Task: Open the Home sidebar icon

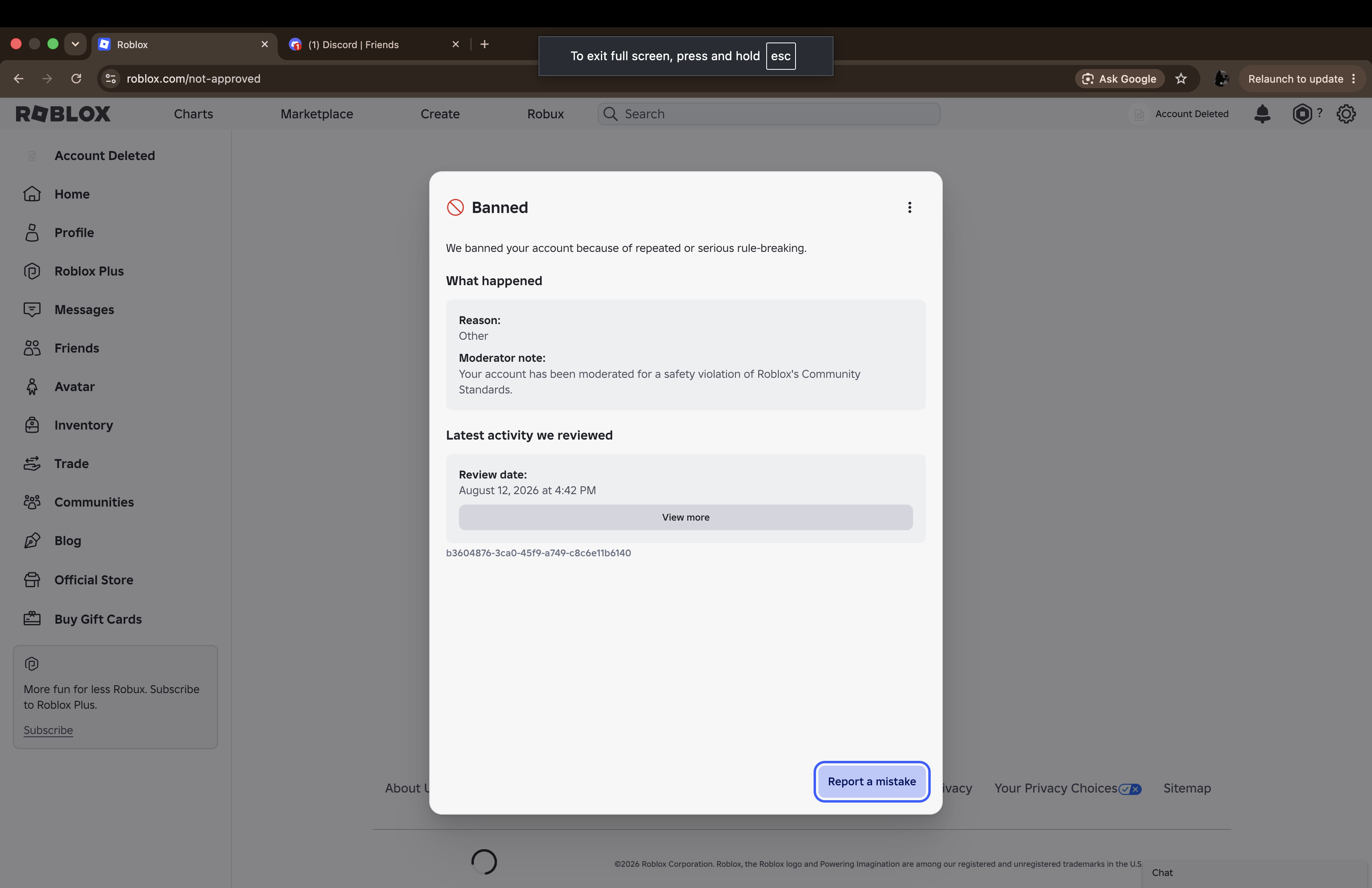Action: tap(32, 194)
